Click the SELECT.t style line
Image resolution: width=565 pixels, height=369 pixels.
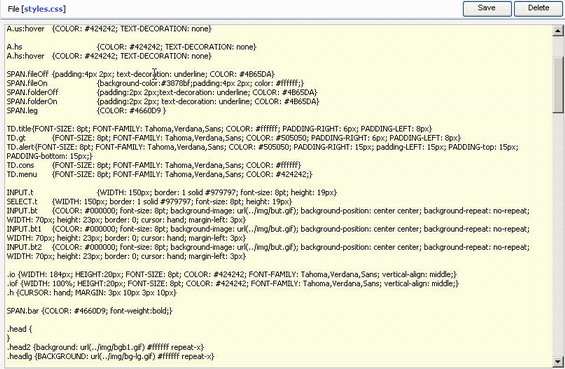(x=149, y=202)
